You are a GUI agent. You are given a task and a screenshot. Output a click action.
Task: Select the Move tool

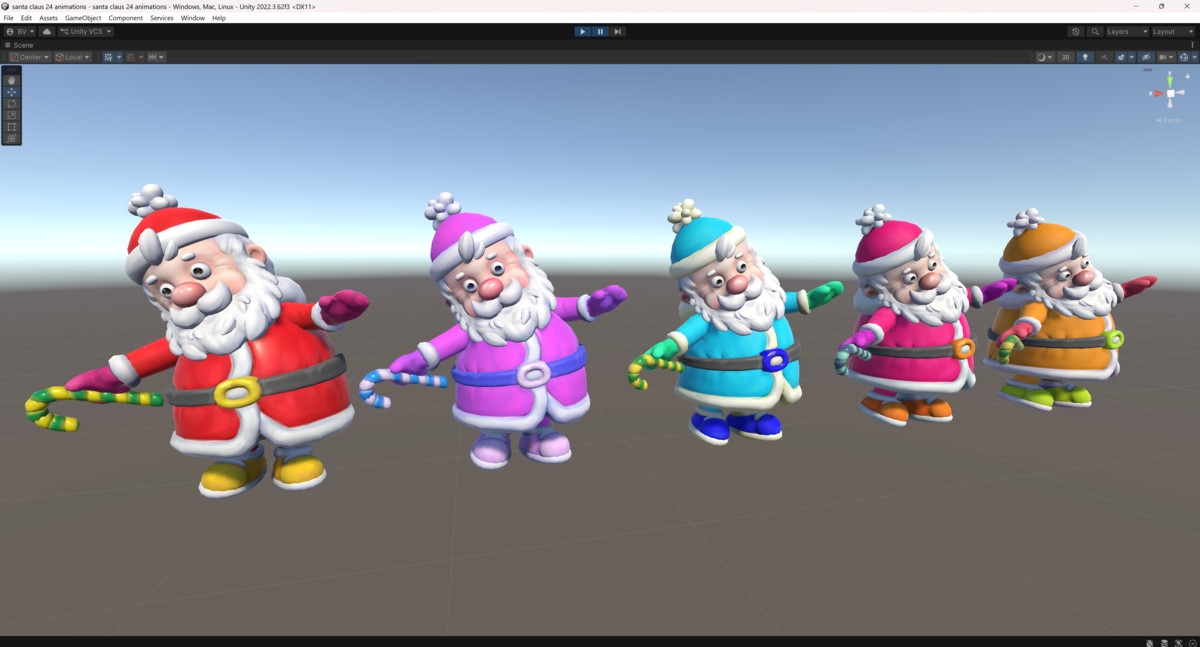[x=11, y=92]
